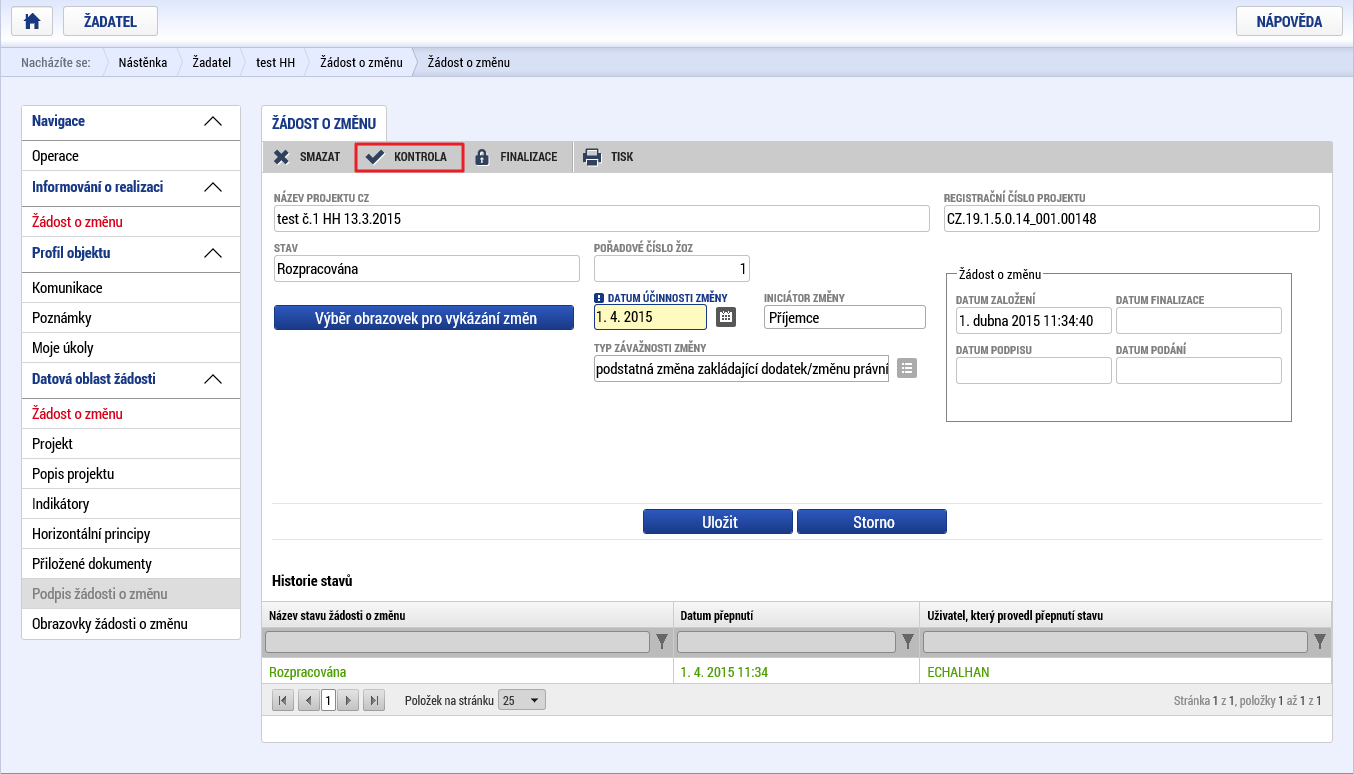Image resolution: width=1354 pixels, height=774 pixels.
Task: Click test HH in the breadcrumb
Action: tap(275, 62)
